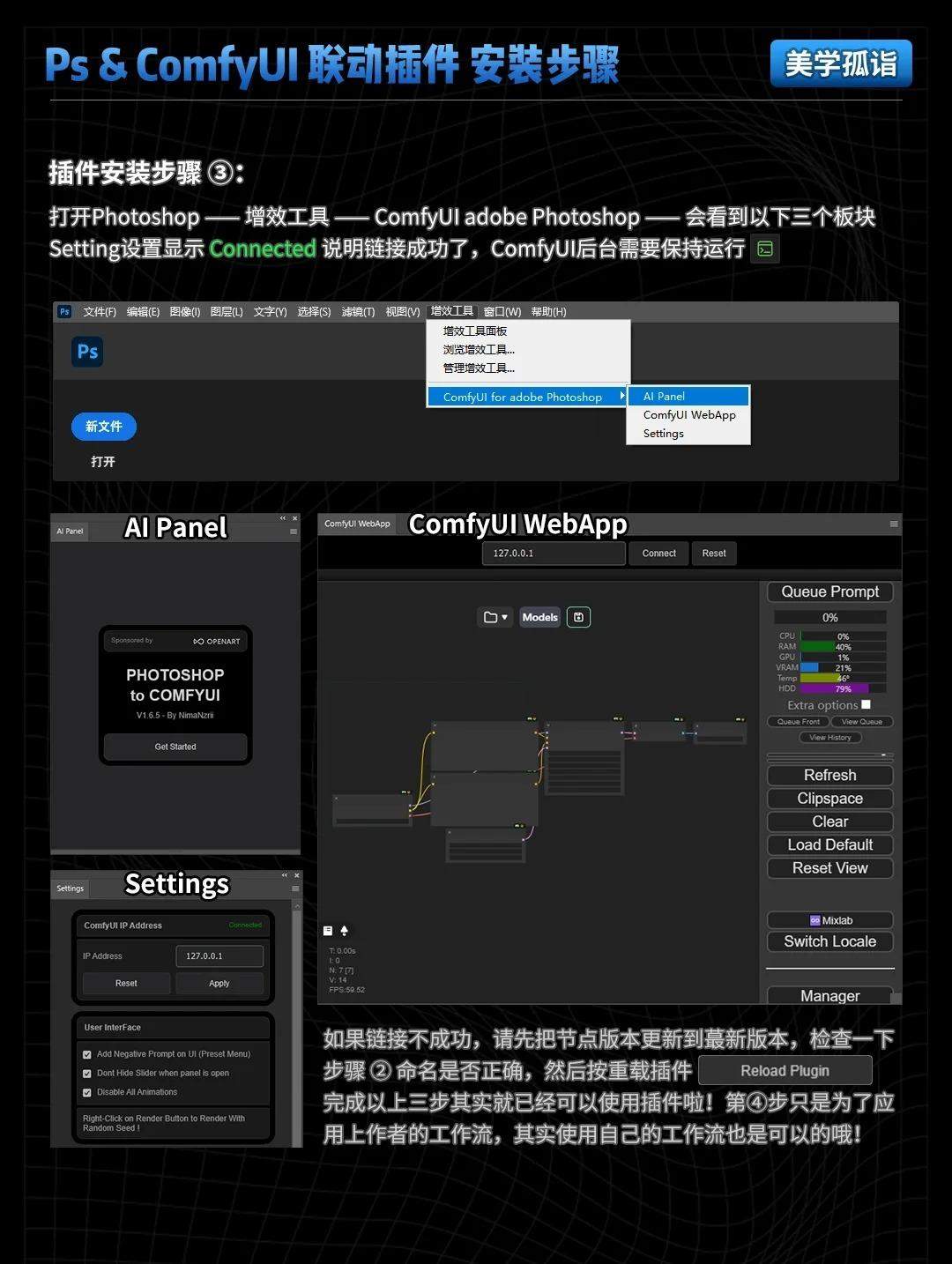952x1264 pixels.
Task: Open the 图像(I) menu
Action: point(185,312)
